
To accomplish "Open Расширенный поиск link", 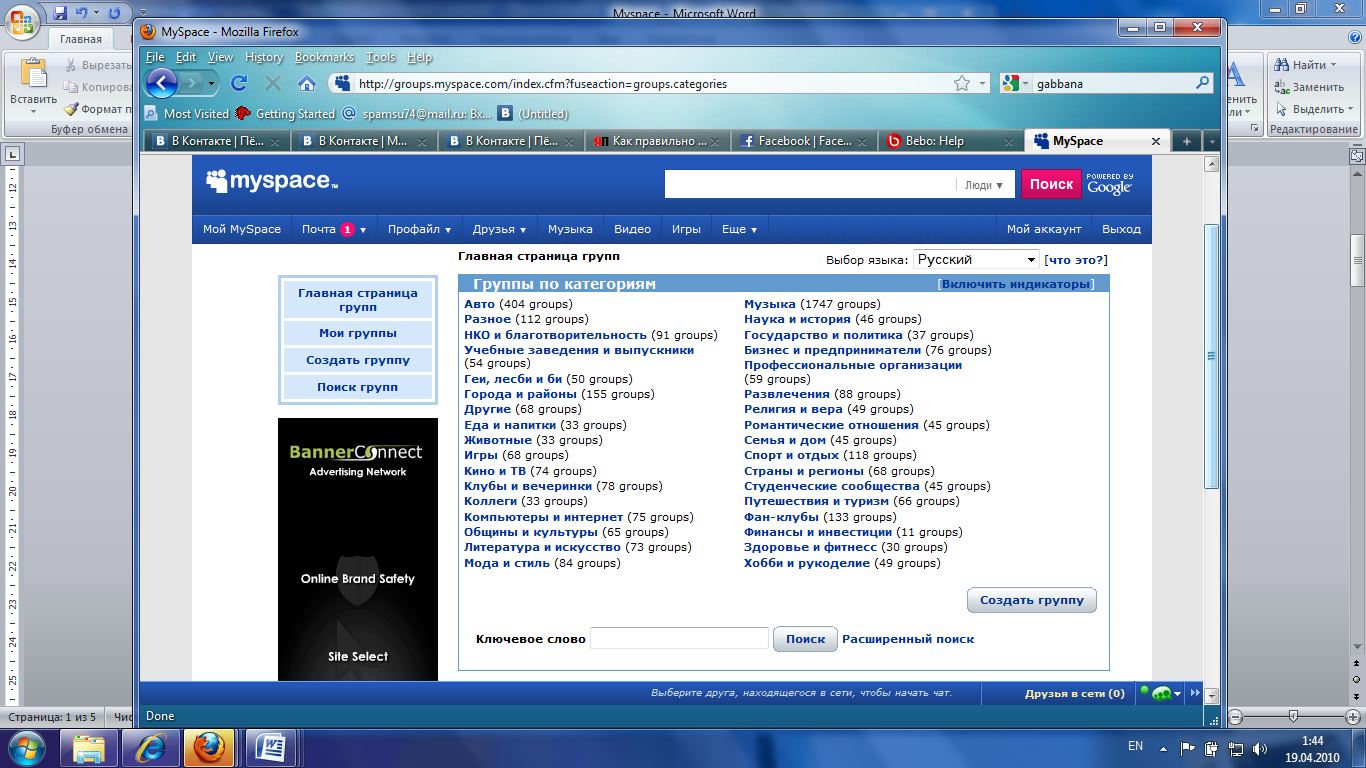I will point(908,639).
